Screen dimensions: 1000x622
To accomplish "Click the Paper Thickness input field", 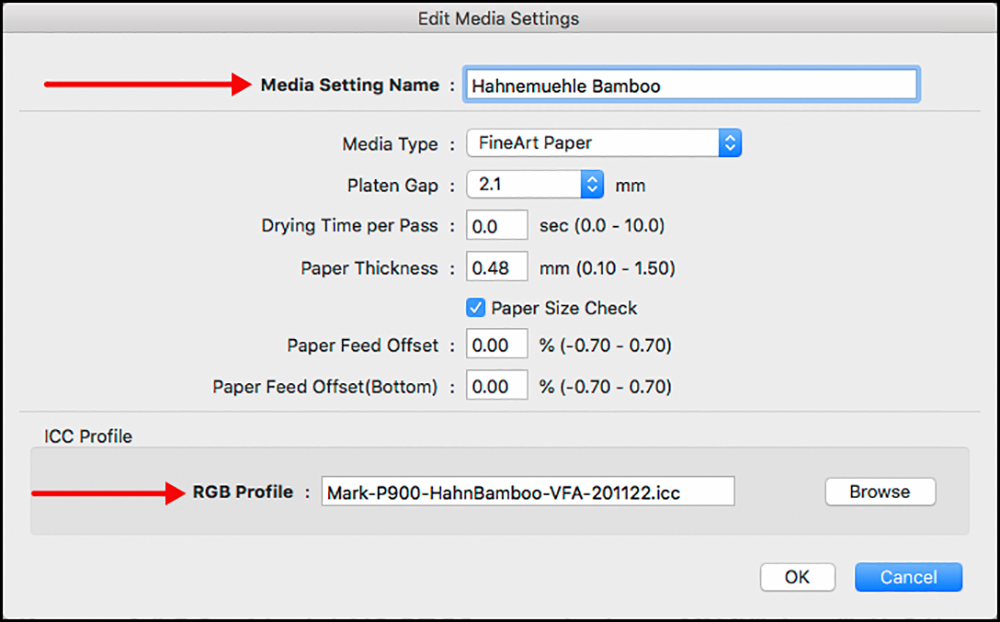I will click(497, 267).
